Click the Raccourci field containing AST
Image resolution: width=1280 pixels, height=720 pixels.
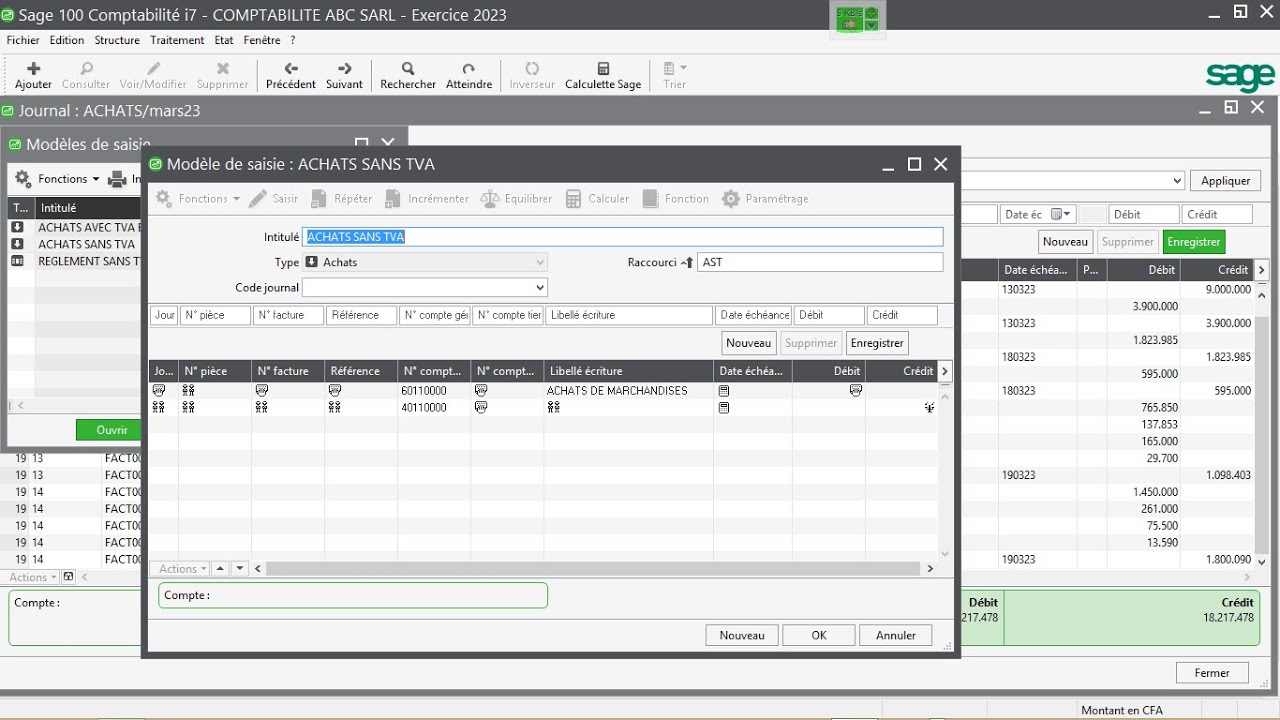(x=820, y=262)
